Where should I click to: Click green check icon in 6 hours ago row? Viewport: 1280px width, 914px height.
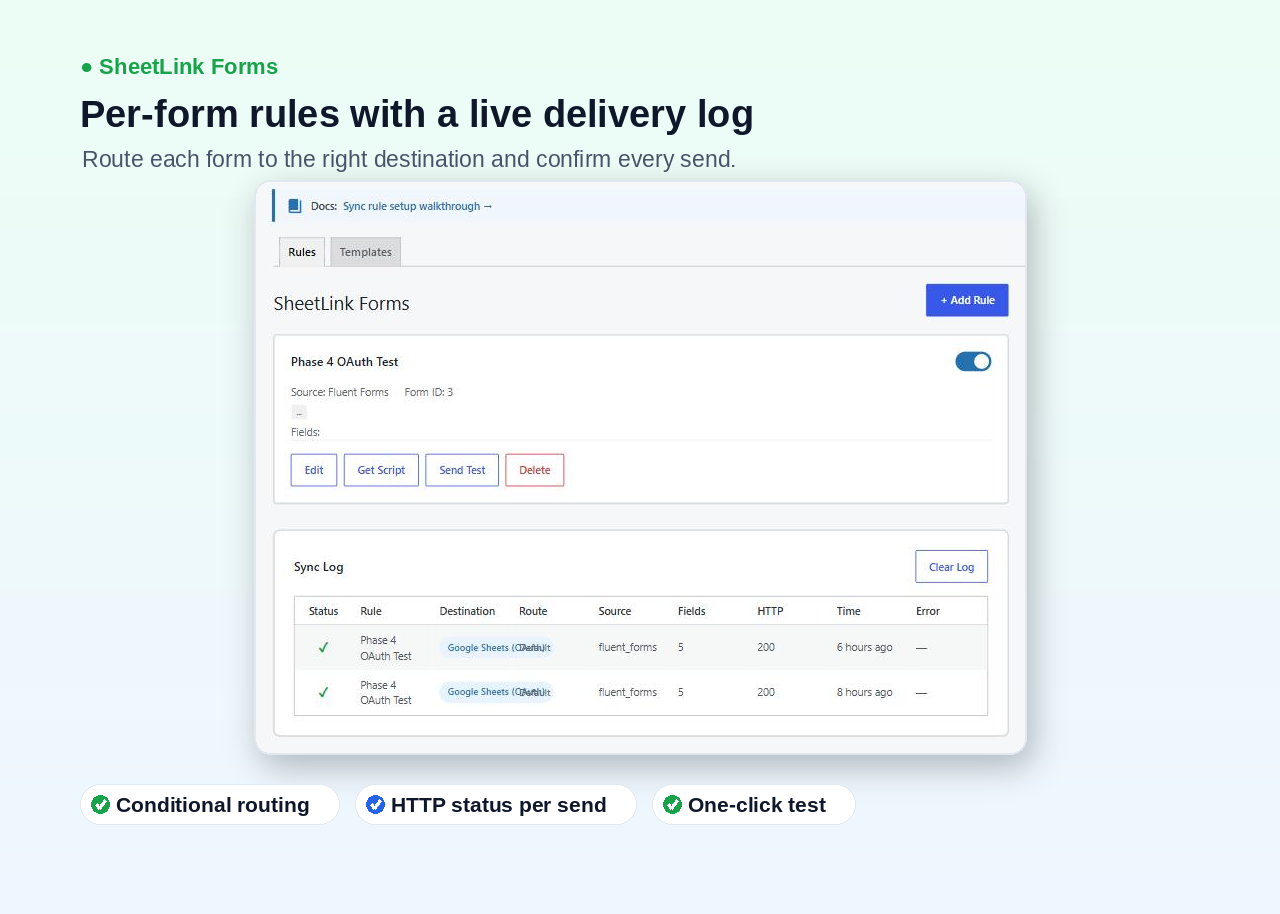[x=323, y=648]
